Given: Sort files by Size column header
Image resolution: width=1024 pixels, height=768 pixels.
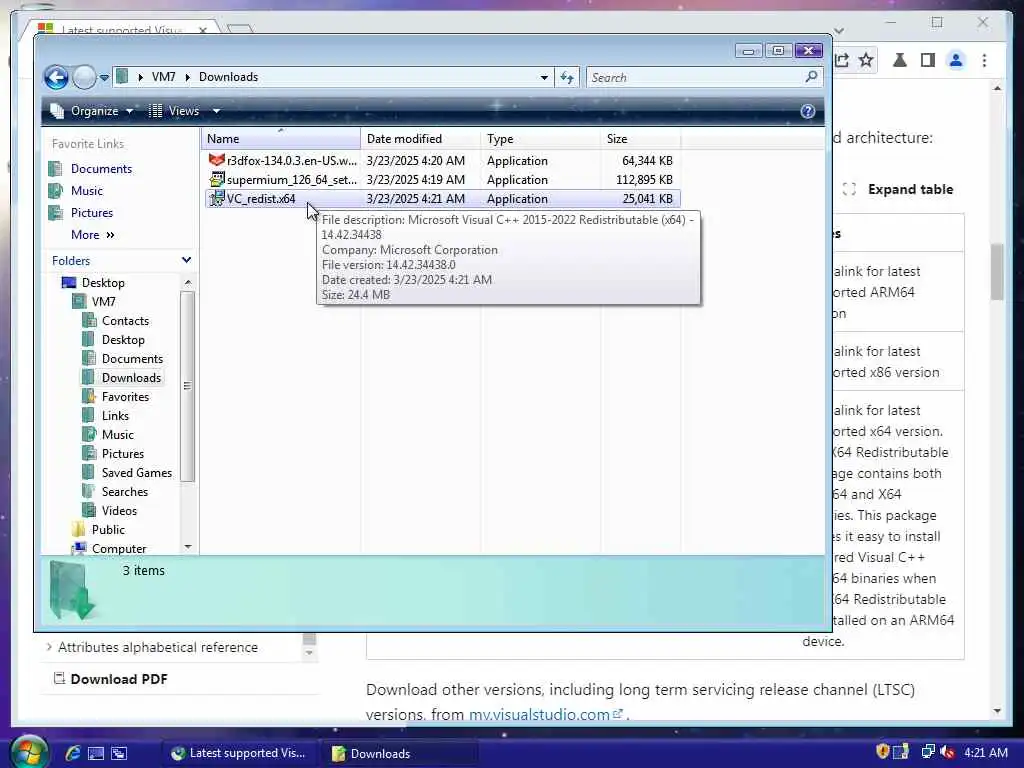Looking at the screenshot, I should tap(640, 138).
